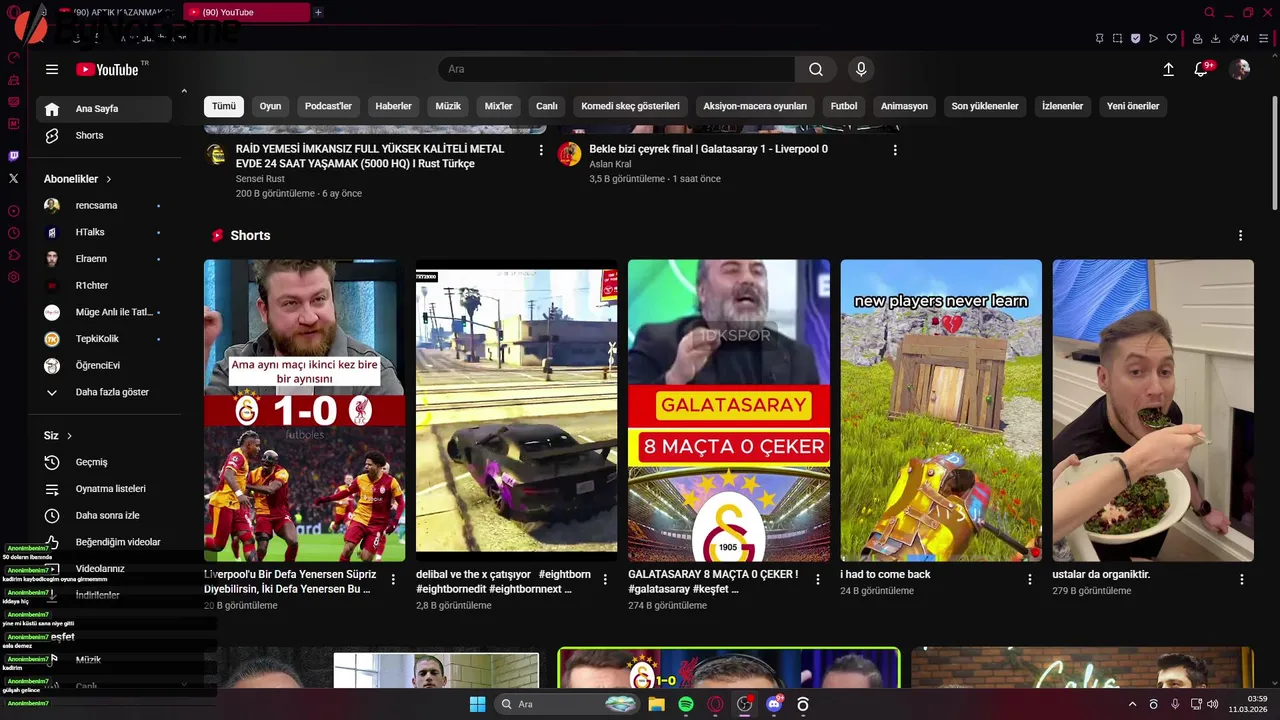Open Opera sidebar settings gear
The width and height of the screenshot is (1280, 720).
coord(14,277)
